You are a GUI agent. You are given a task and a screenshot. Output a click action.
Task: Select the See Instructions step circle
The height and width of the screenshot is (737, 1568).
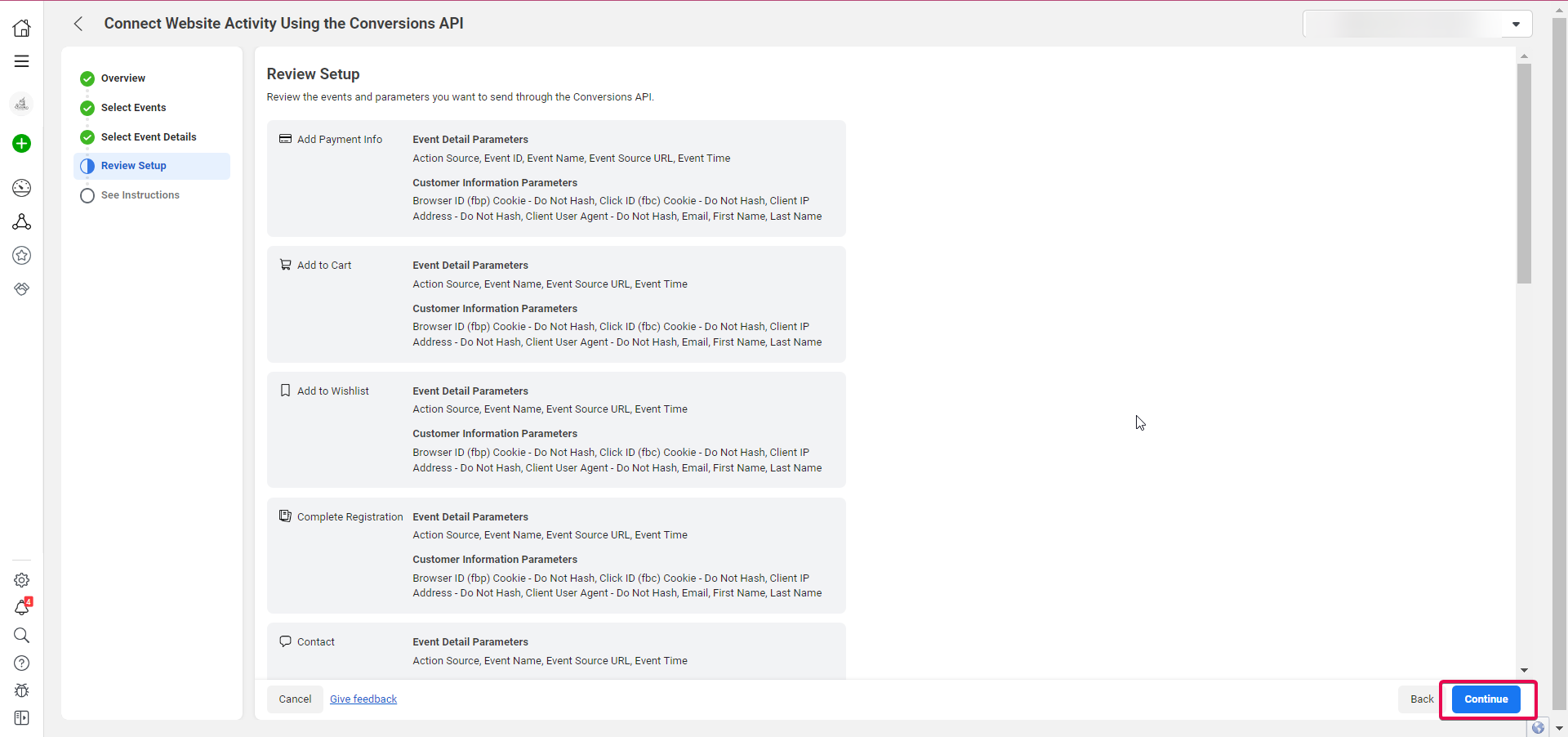pyautogui.click(x=87, y=196)
